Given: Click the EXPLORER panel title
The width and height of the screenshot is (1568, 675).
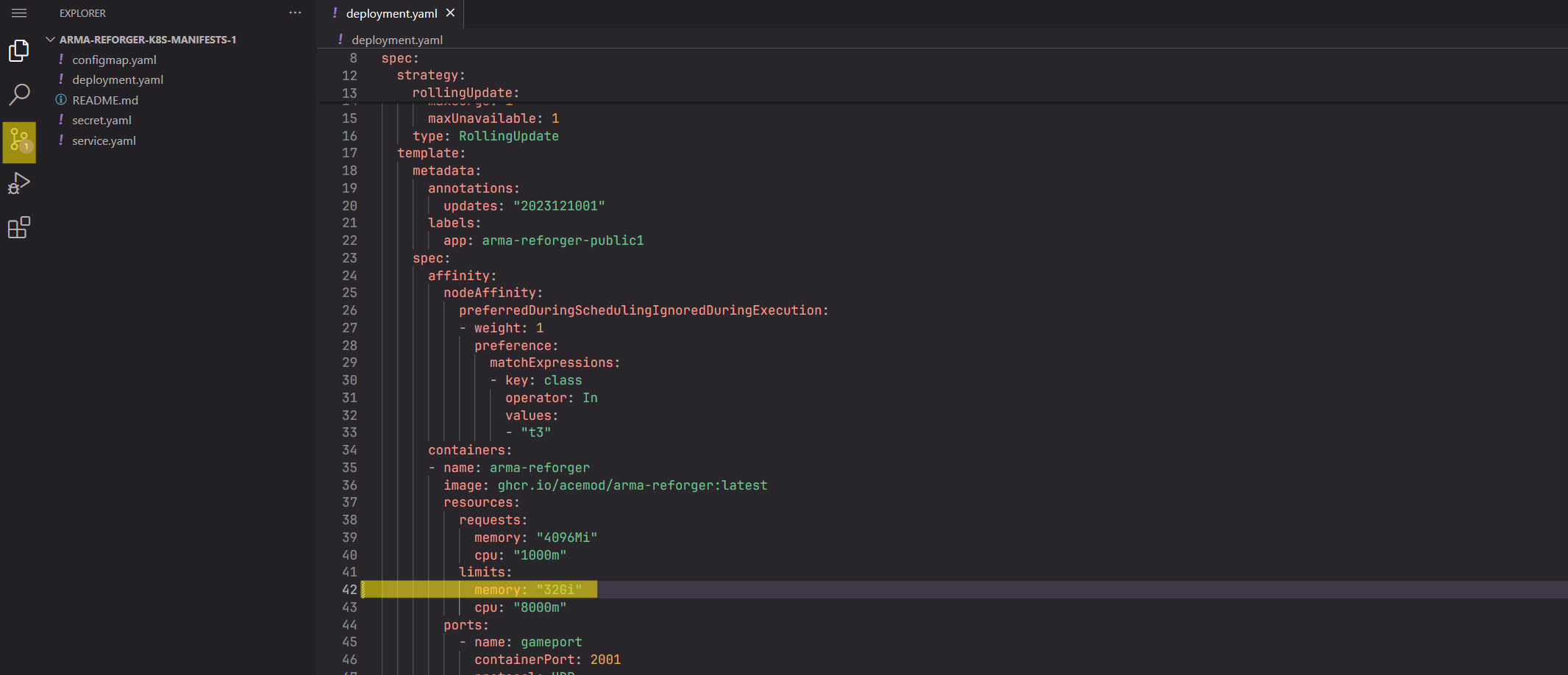Looking at the screenshot, I should [82, 13].
